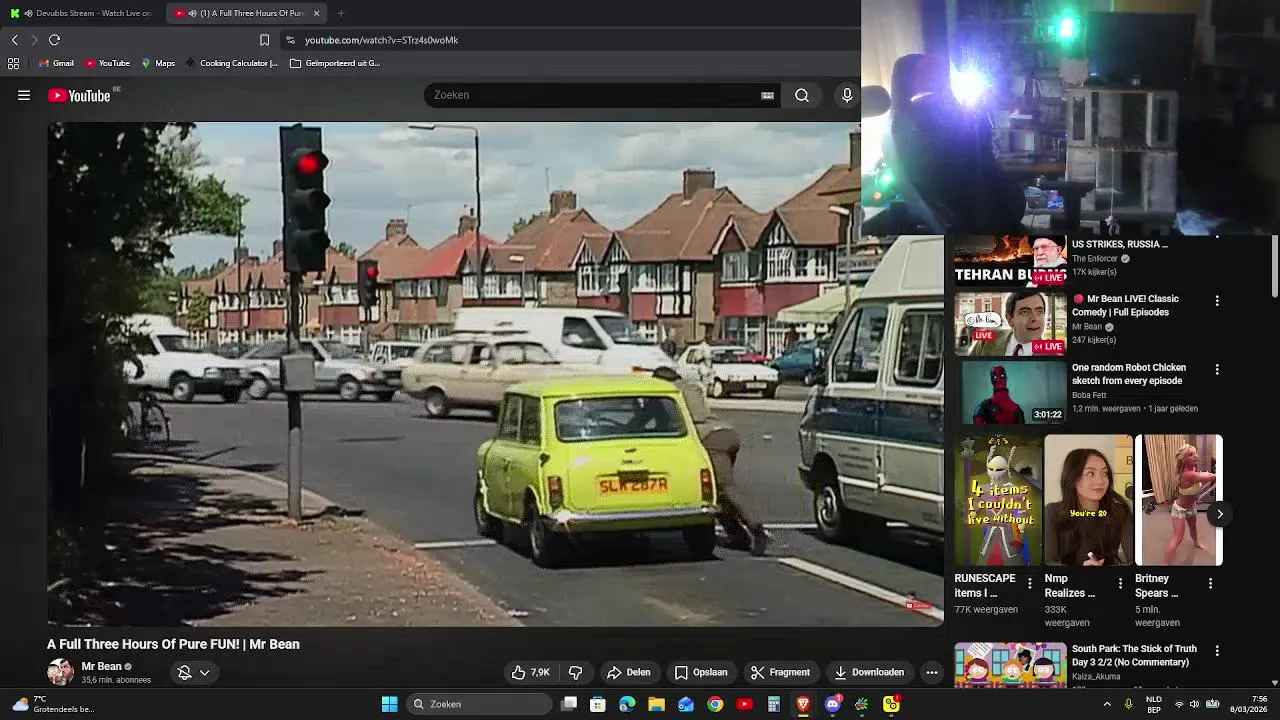
Task: Open the Britney Spears short thumbnail
Action: click(1178, 500)
